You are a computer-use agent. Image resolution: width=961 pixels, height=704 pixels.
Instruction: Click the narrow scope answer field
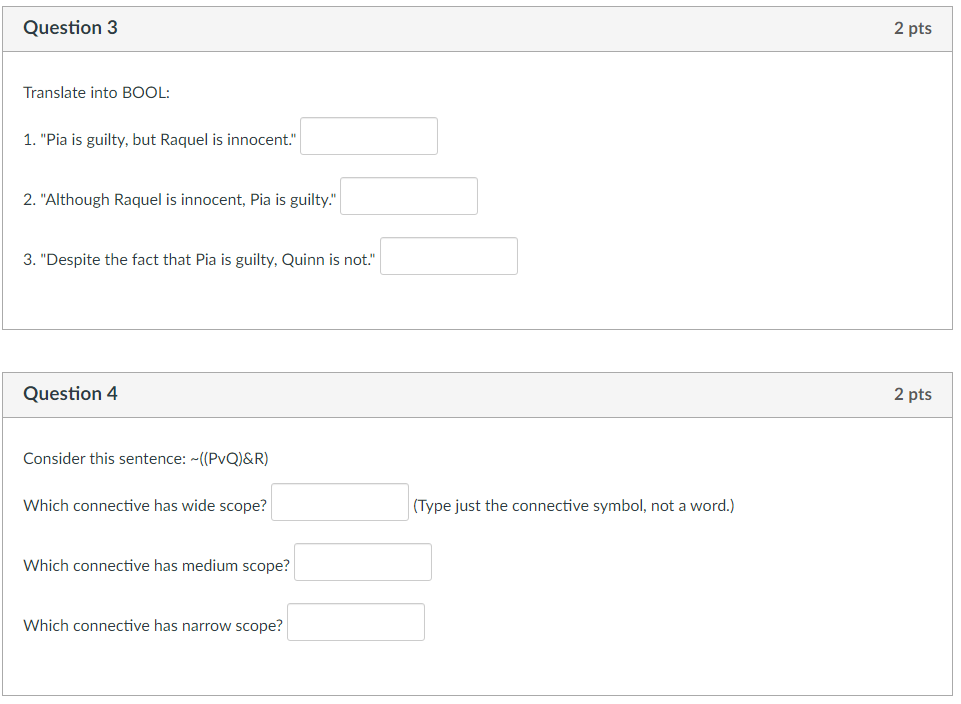[355, 622]
